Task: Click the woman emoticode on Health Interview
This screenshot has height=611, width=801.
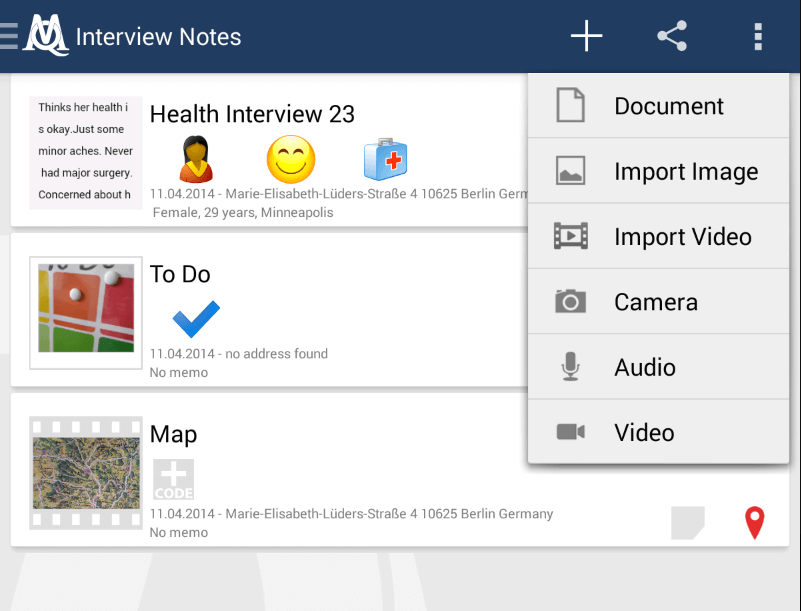Action: click(196, 159)
